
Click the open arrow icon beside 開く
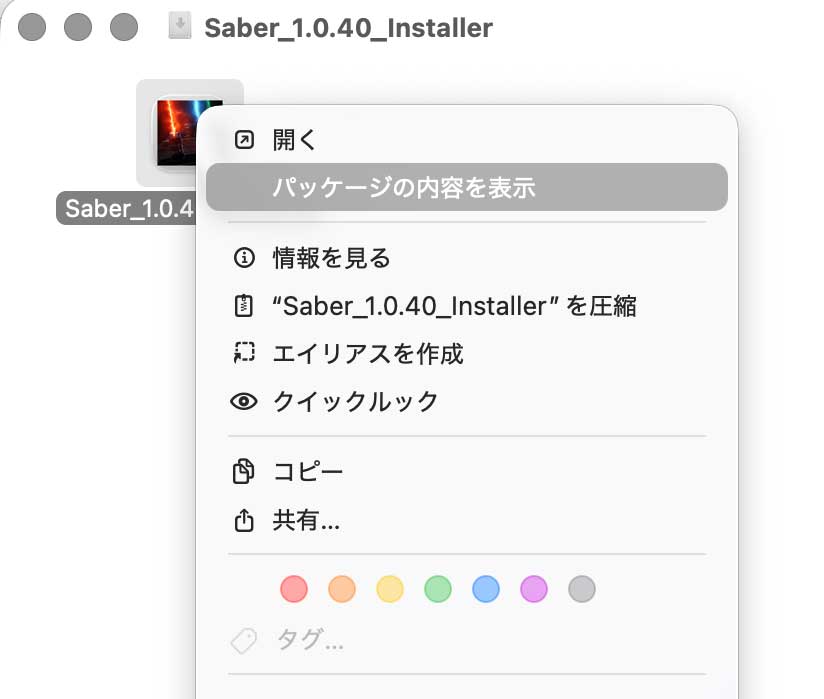243,139
